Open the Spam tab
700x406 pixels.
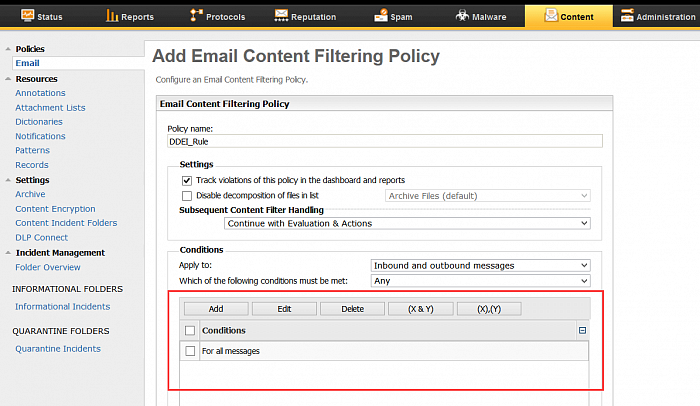point(393,16)
